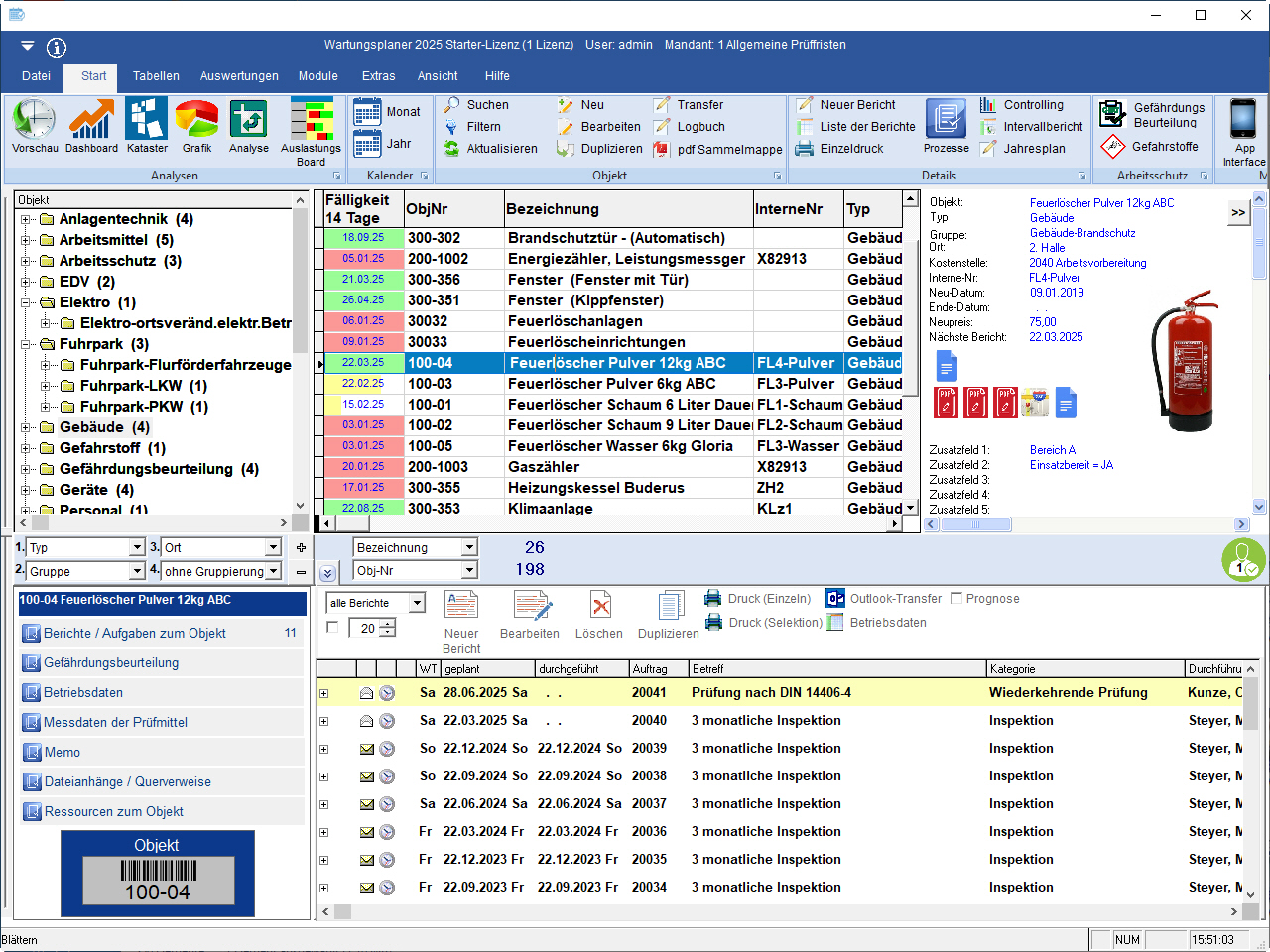Expand the Arbeitsmittel tree node
Screen dimensions: 1270x952
(x=27, y=241)
